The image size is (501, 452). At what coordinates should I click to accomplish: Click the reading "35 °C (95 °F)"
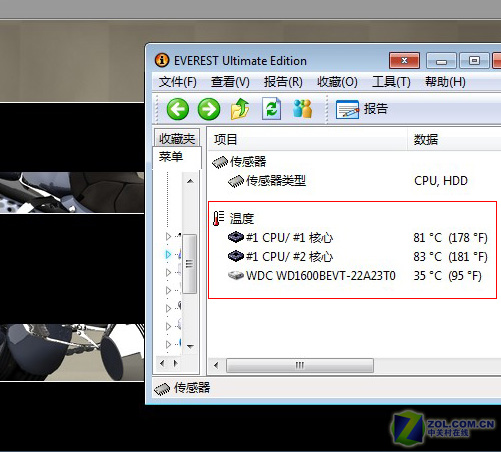click(x=447, y=276)
